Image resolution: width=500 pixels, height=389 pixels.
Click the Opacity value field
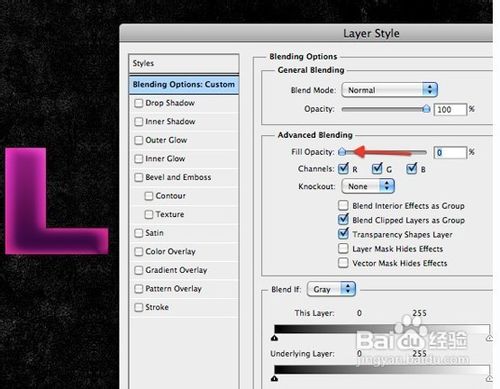pyautogui.click(x=450, y=109)
